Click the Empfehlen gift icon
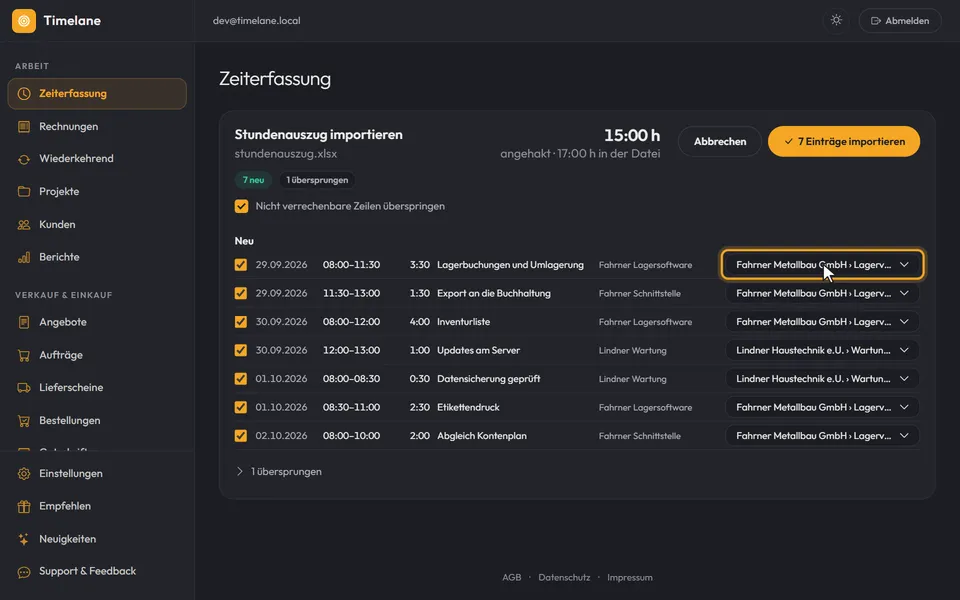The width and height of the screenshot is (960, 600). tap(24, 506)
